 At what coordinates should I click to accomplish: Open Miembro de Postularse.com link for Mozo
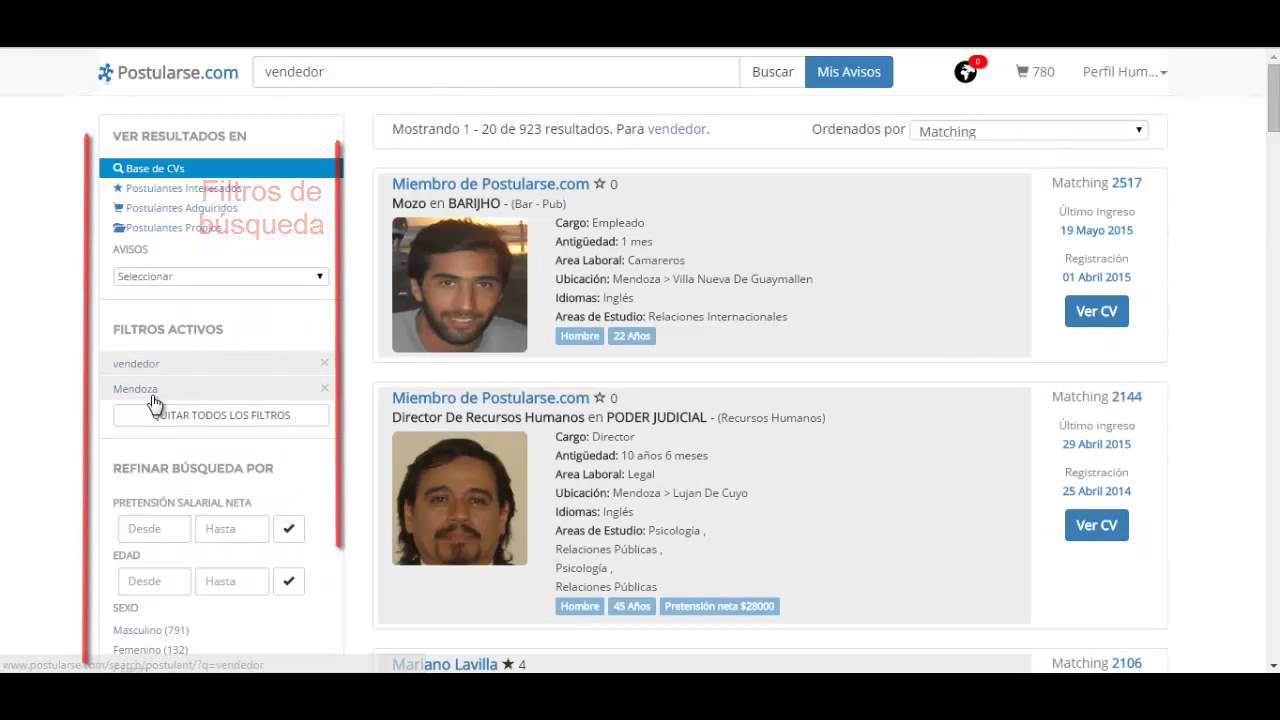[490, 184]
